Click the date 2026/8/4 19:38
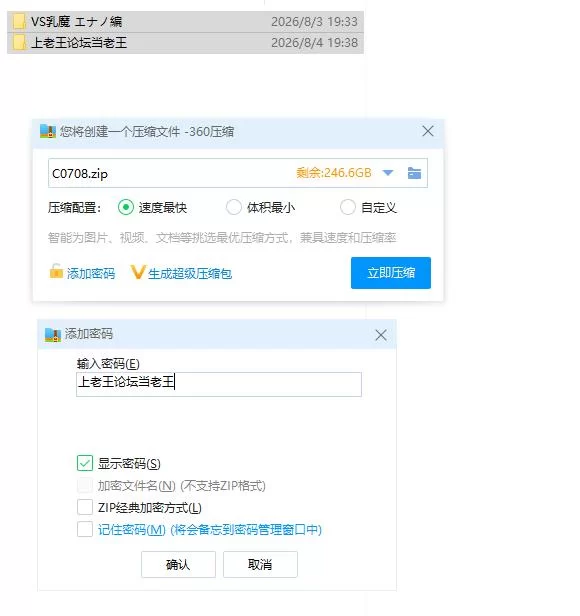The height and width of the screenshot is (616, 580). coord(314,43)
